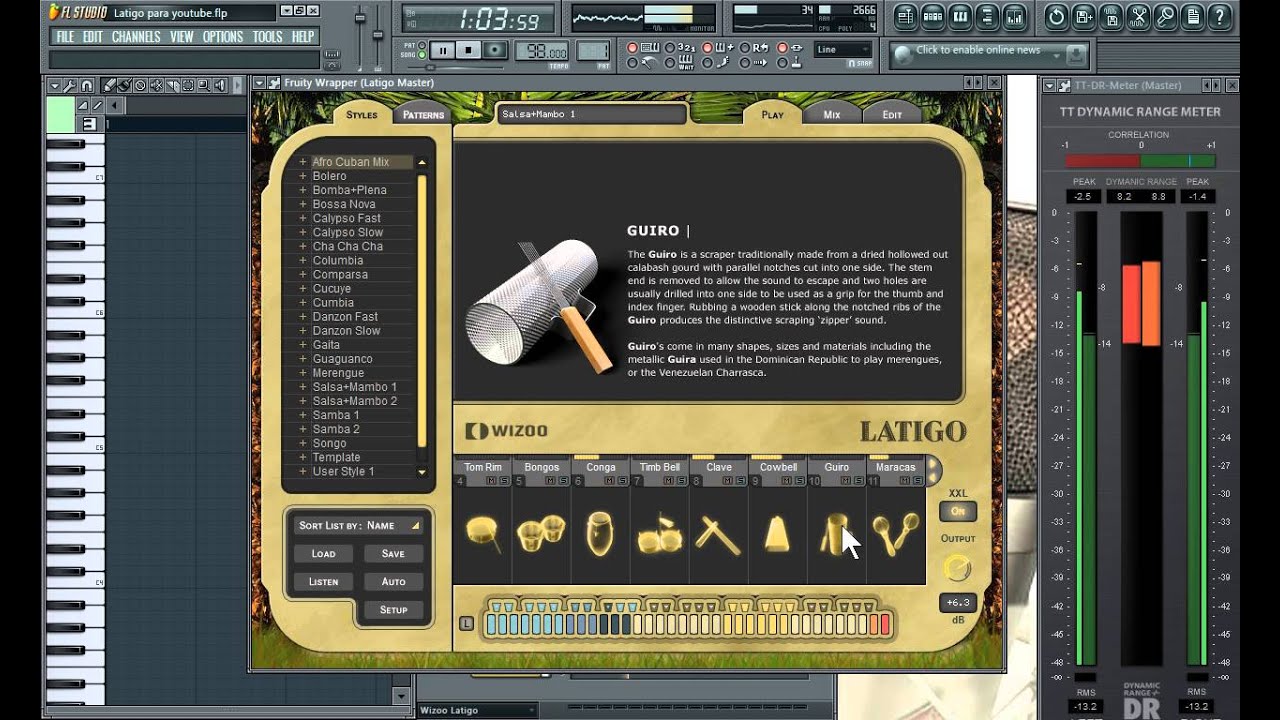Click the Setup button
Viewport: 1280px width, 720px height.
[393, 609]
